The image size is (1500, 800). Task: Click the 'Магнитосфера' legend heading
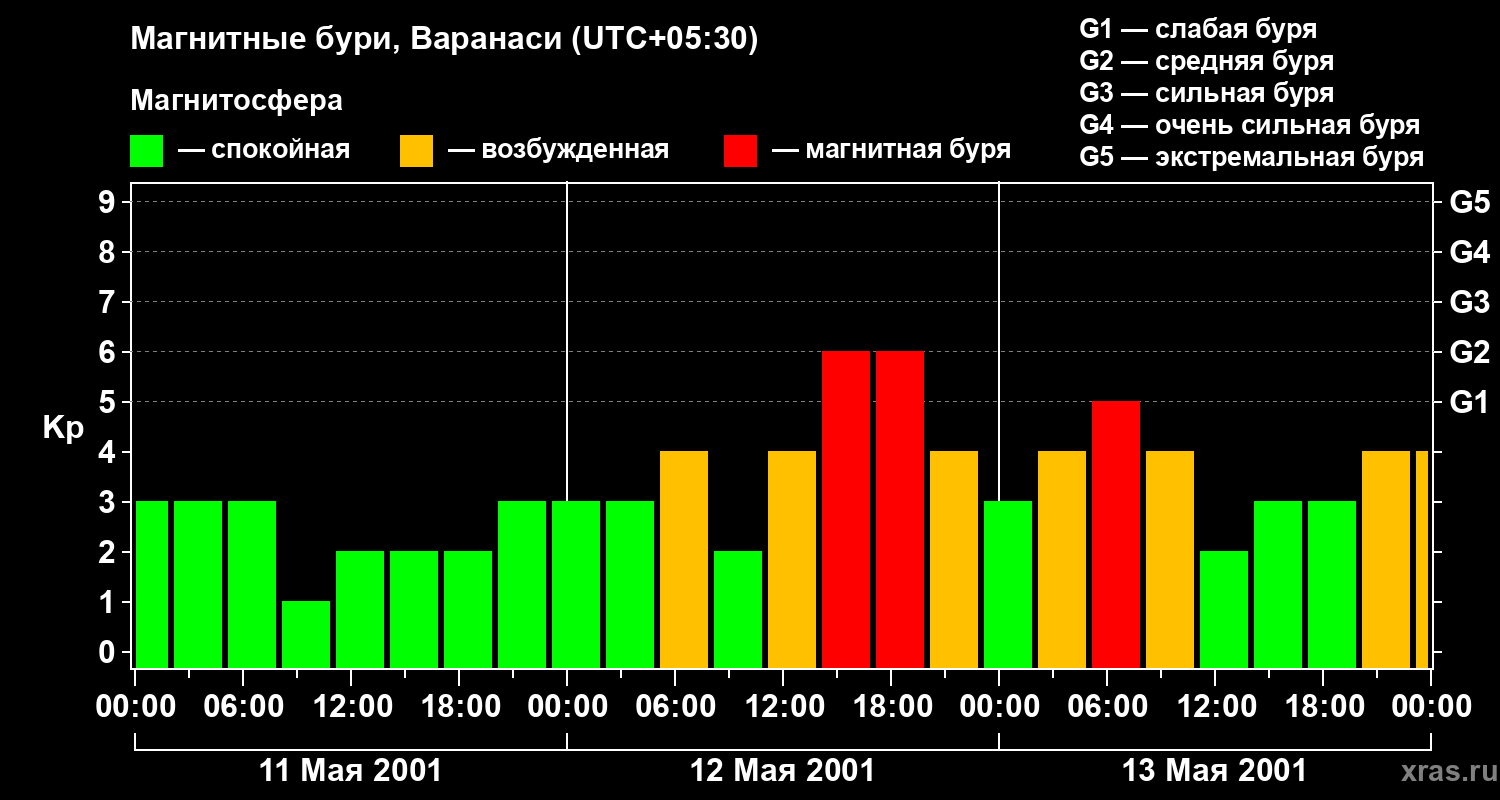coord(236,101)
